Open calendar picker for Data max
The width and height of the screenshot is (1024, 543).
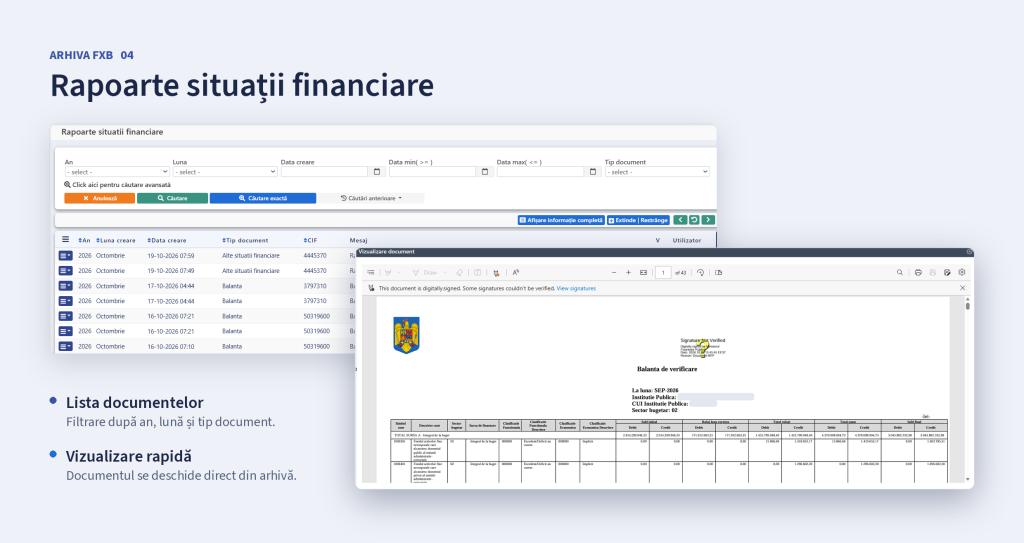(x=593, y=172)
